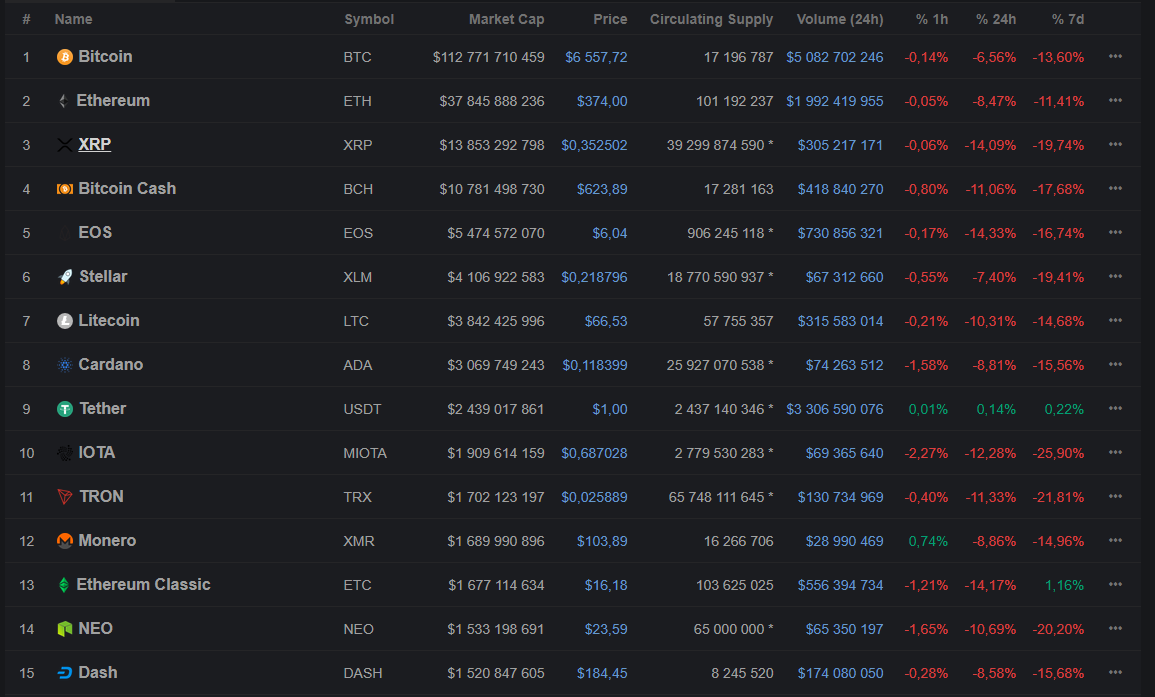This screenshot has width=1155, height=697.
Task: Open the XRP coin name link
Action: 95,145
